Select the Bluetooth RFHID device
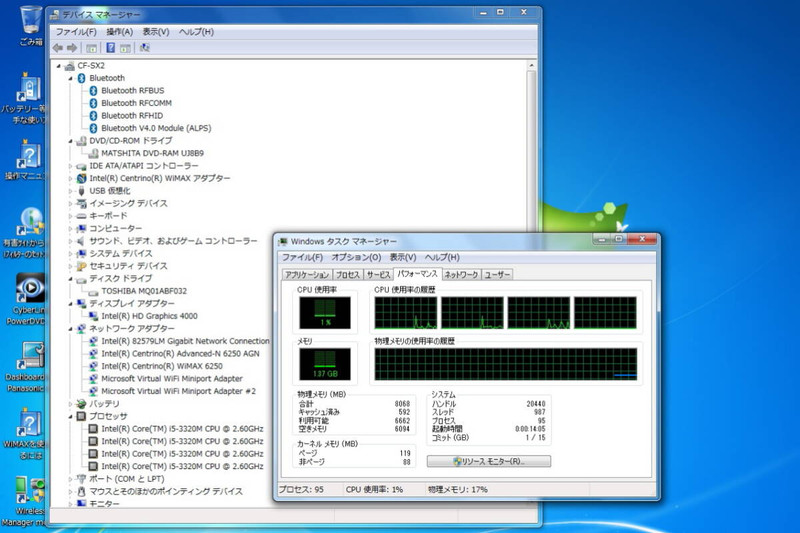The height and width of the screenshot is (533, 800). (x=132, y=116)
